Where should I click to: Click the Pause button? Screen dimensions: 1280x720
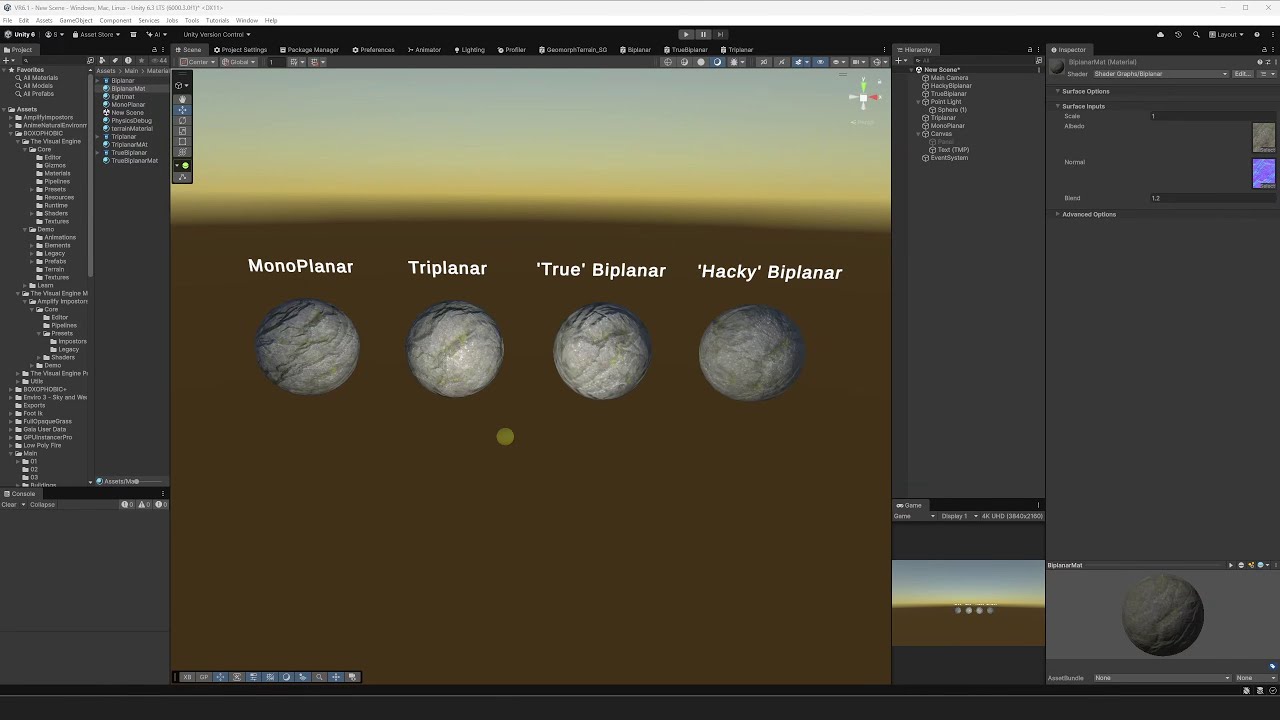pyautogui.click(x=703, y=34)
